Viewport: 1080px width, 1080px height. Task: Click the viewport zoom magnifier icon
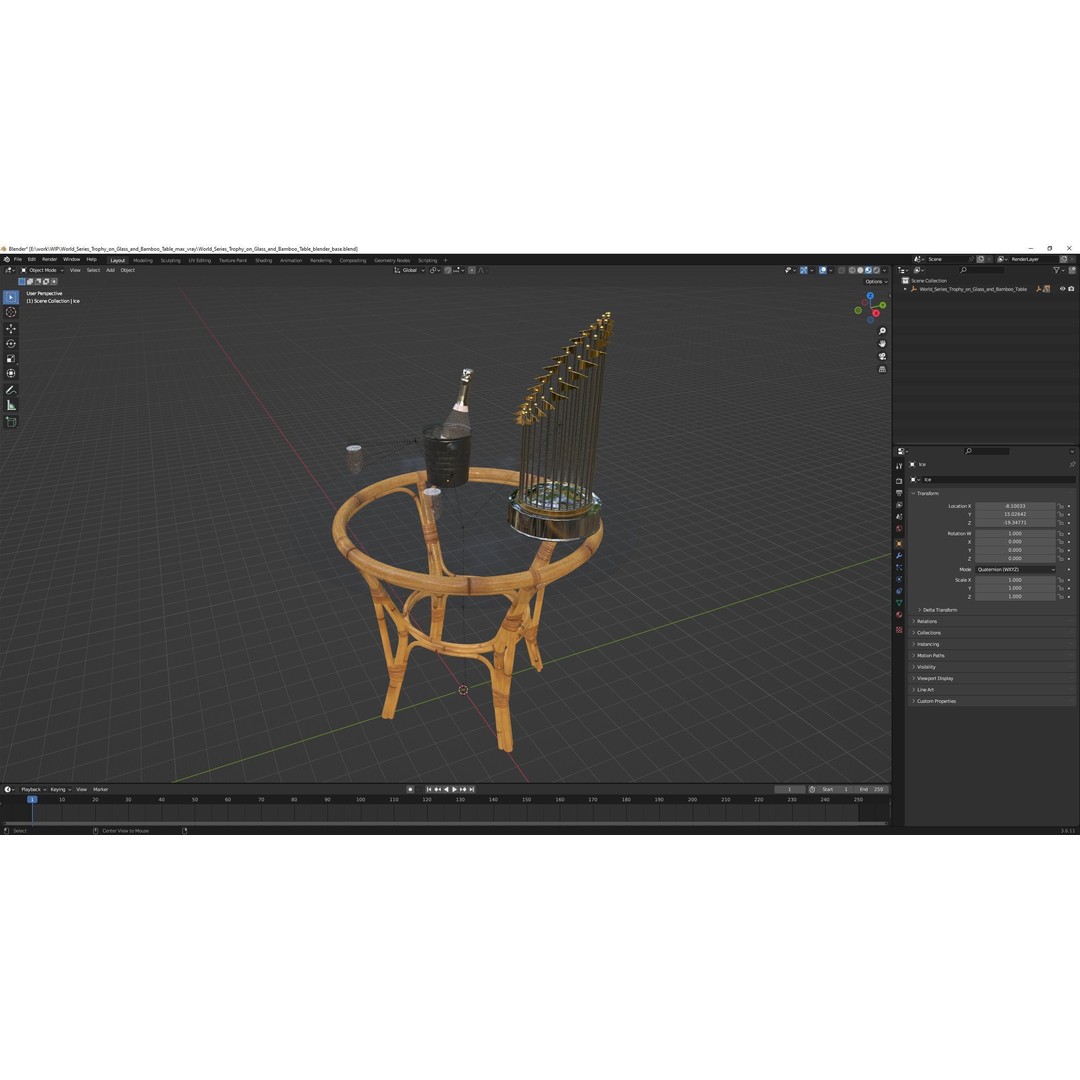[882, 331]
